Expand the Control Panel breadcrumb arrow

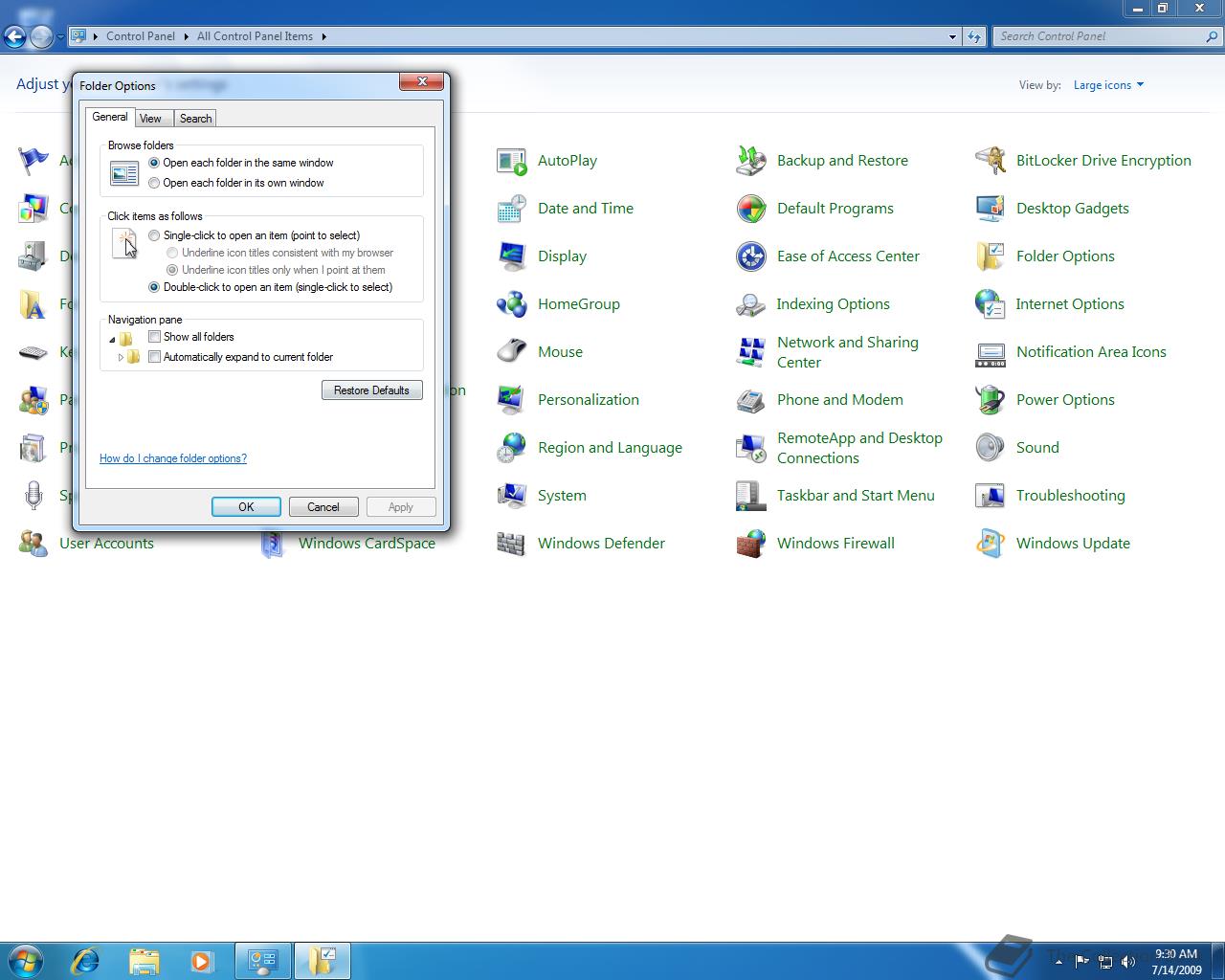(186, 36)
